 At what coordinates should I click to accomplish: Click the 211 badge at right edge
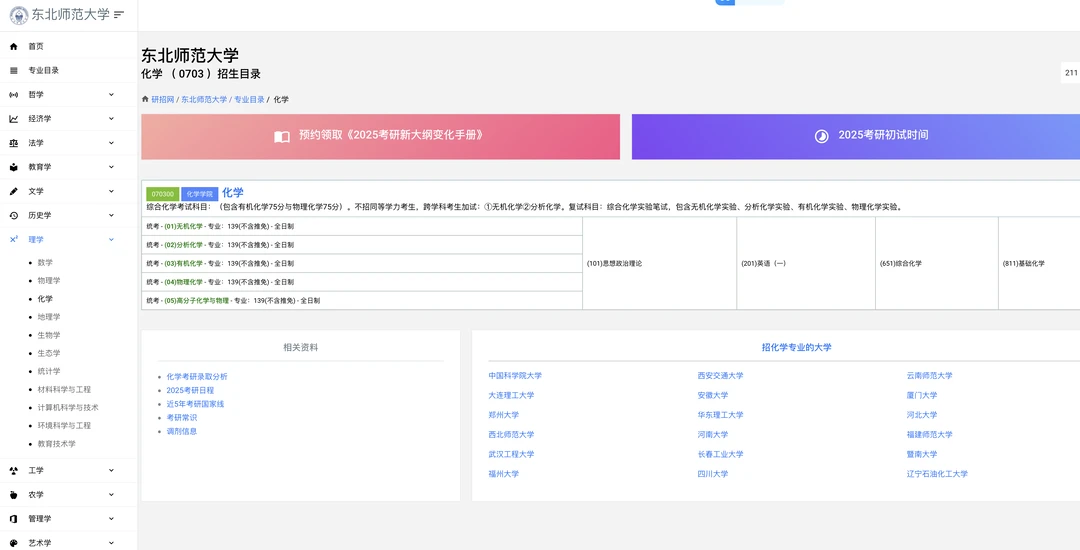pos(1070,73)
